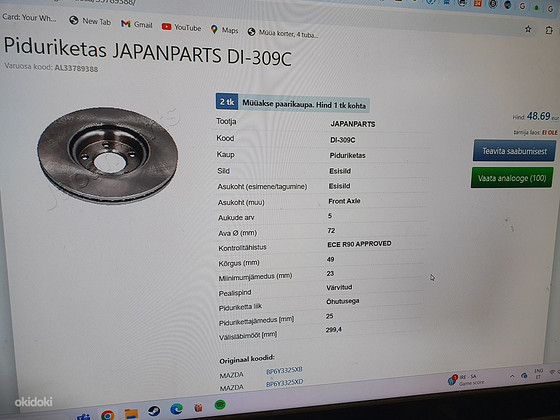Click the 'Kontrolltähistus' row label
Viewport: 560px width, 420px height.
(242, 248)
